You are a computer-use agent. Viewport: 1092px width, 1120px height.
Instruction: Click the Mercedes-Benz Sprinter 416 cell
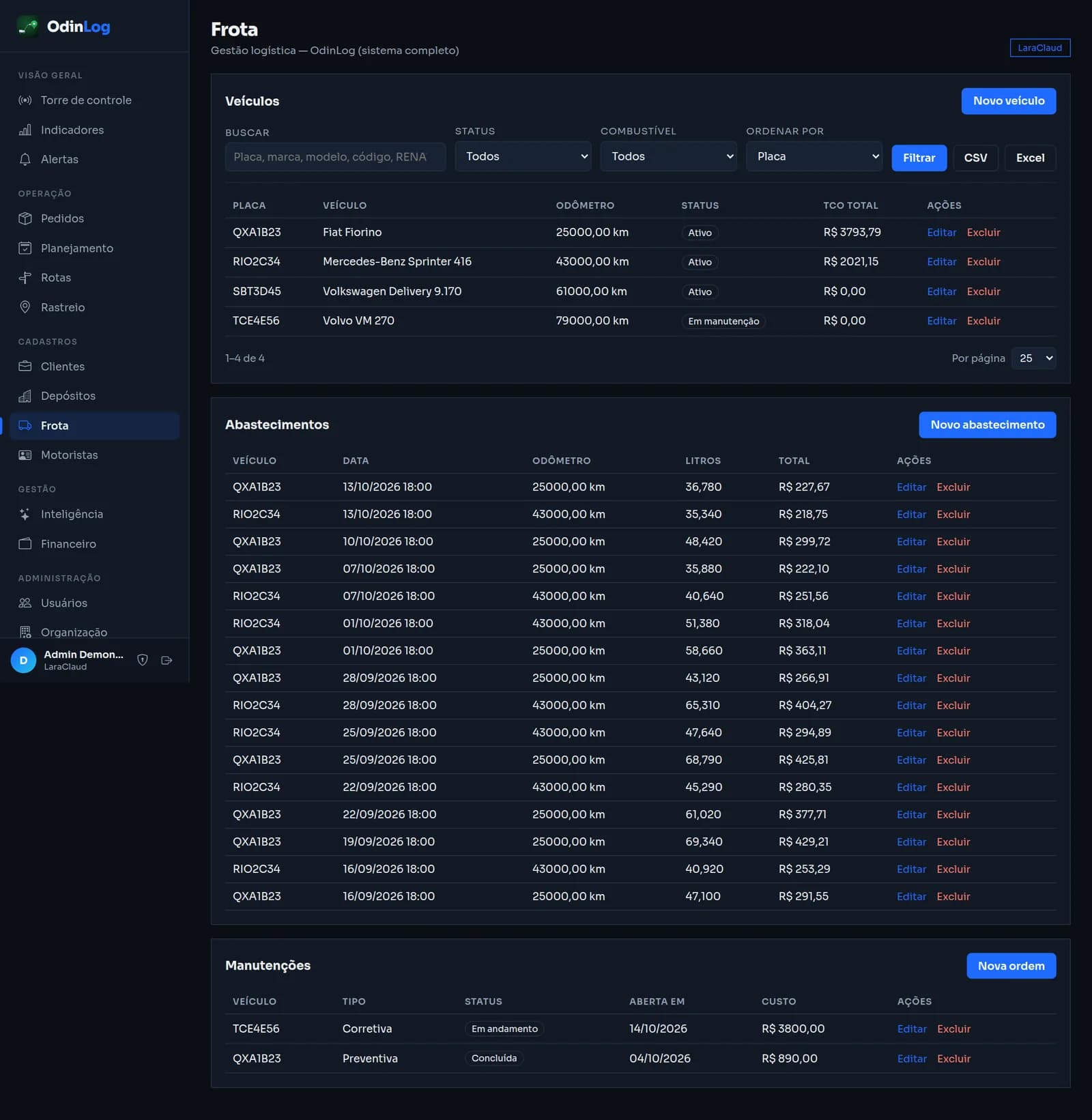[x=397, y=261]
